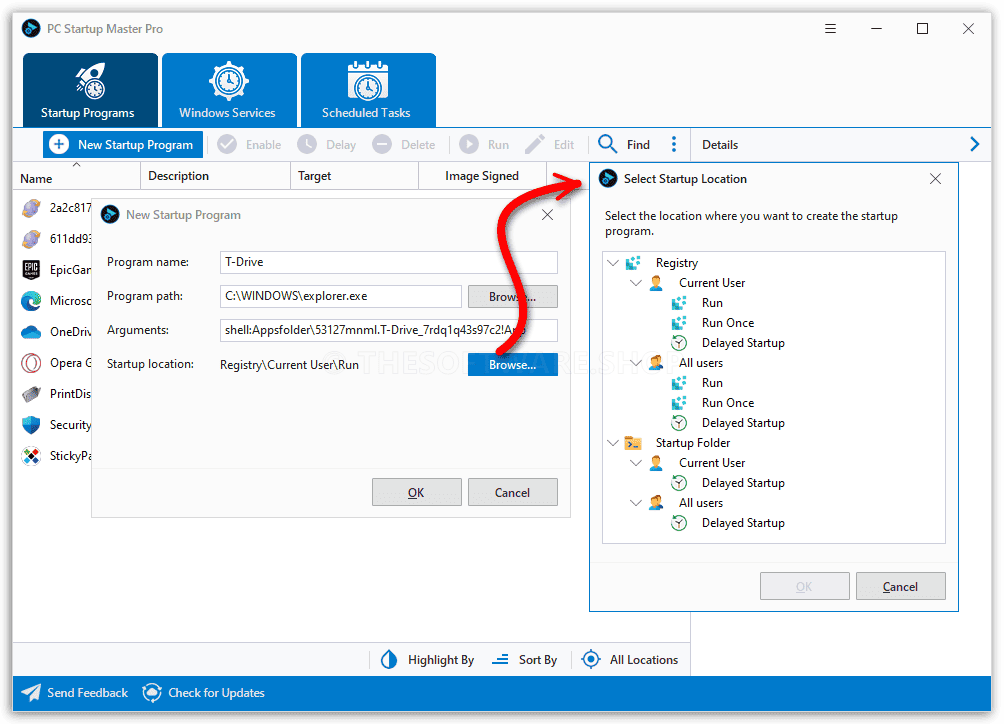Close the Select Startup Location dialog
1004x724 pixels.
point(935,179)
